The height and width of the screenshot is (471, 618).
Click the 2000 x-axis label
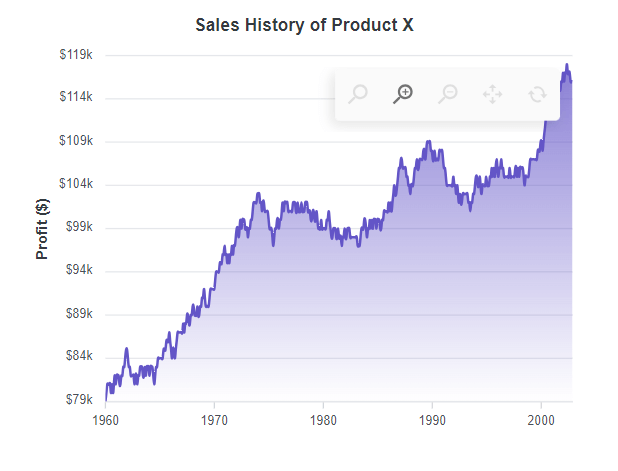coord(541,418)
